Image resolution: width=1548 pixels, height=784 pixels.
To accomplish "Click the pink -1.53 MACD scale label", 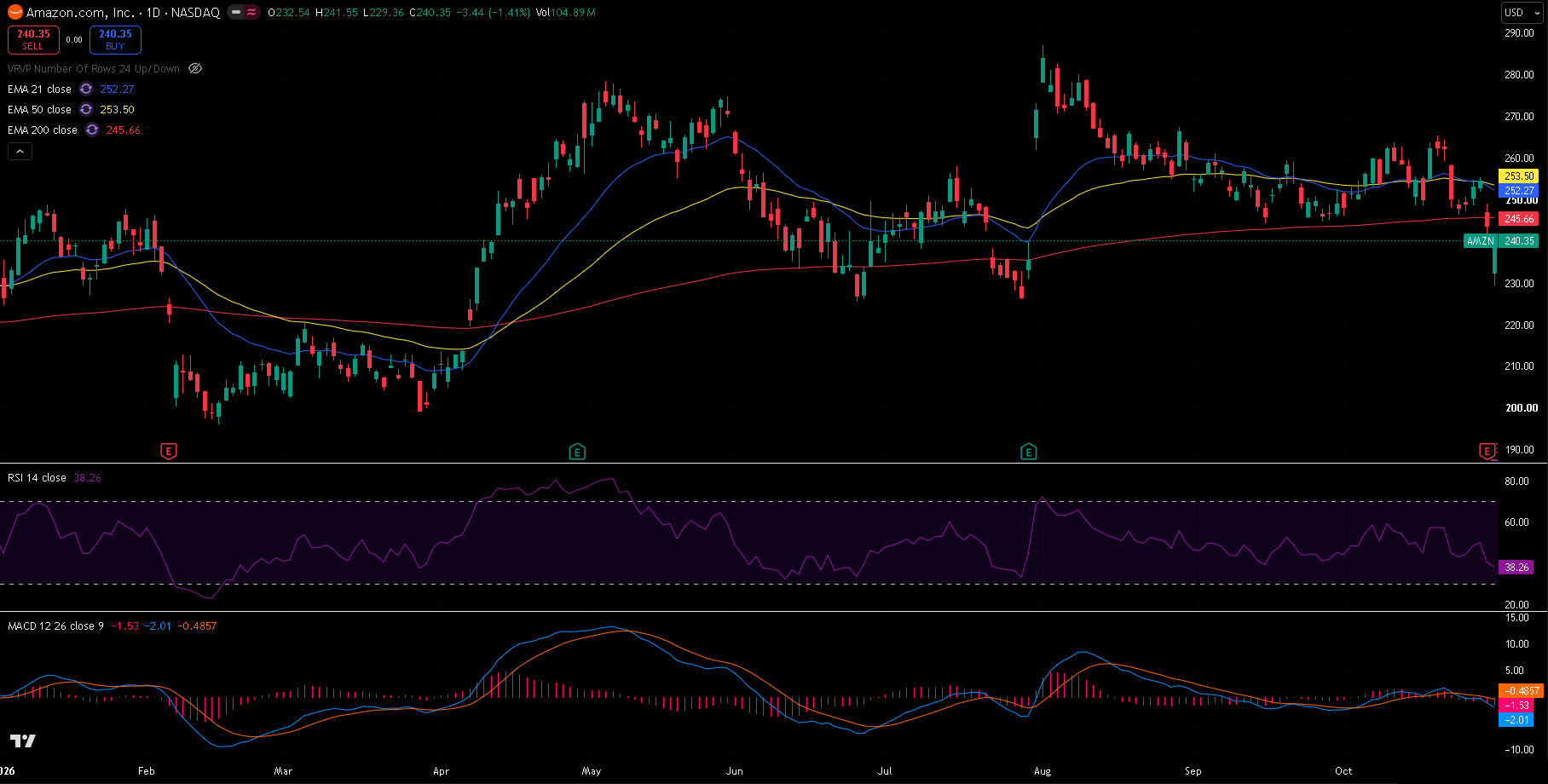I will tap(1516, 706).
